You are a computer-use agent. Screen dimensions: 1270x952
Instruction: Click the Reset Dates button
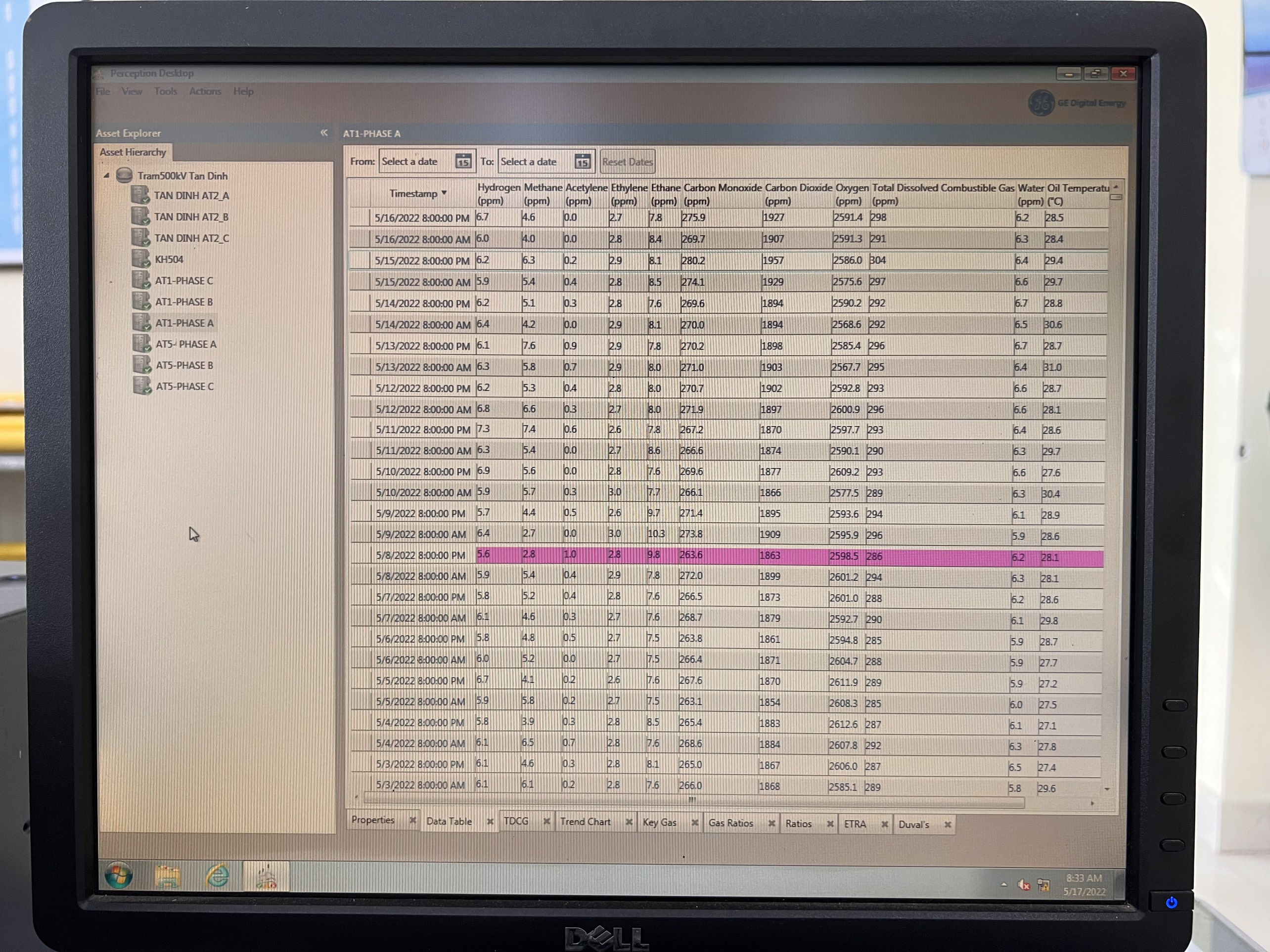coord(627,162)
